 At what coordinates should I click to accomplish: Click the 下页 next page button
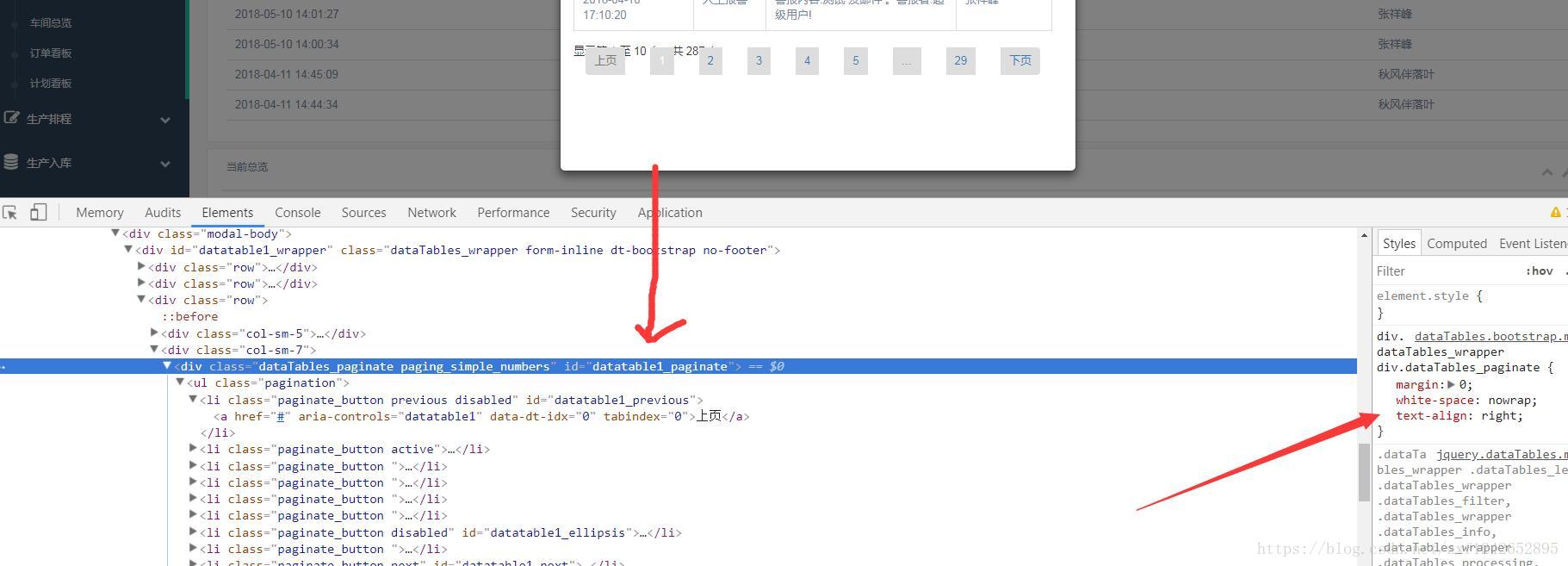[x=1020, y=60]
